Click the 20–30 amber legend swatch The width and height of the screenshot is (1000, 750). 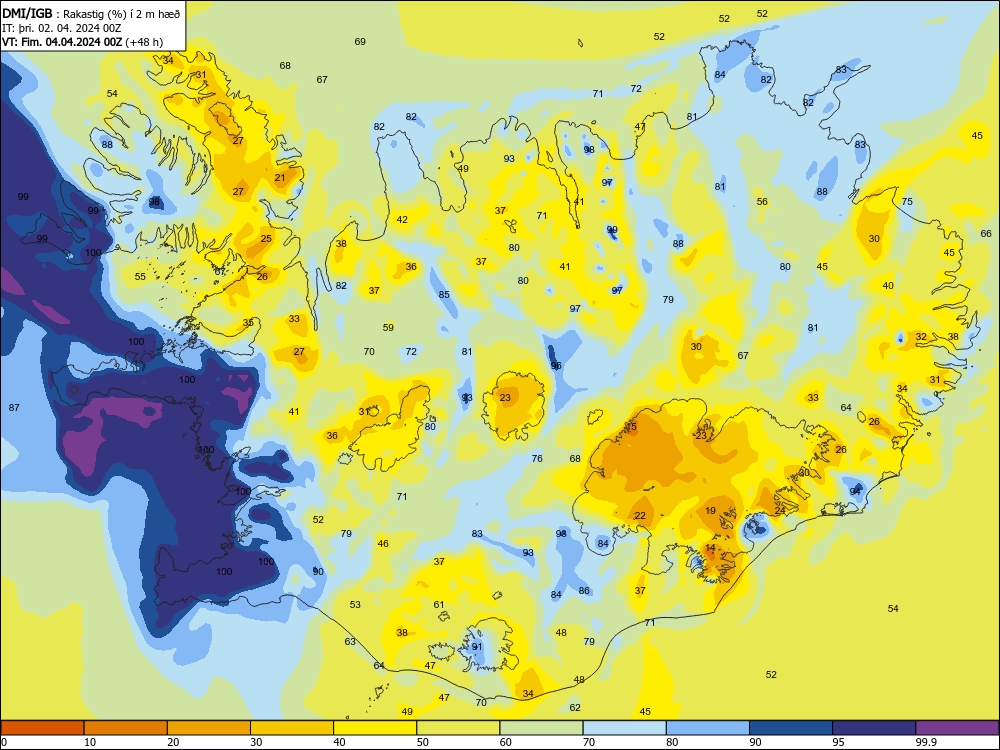pos(209,728)
